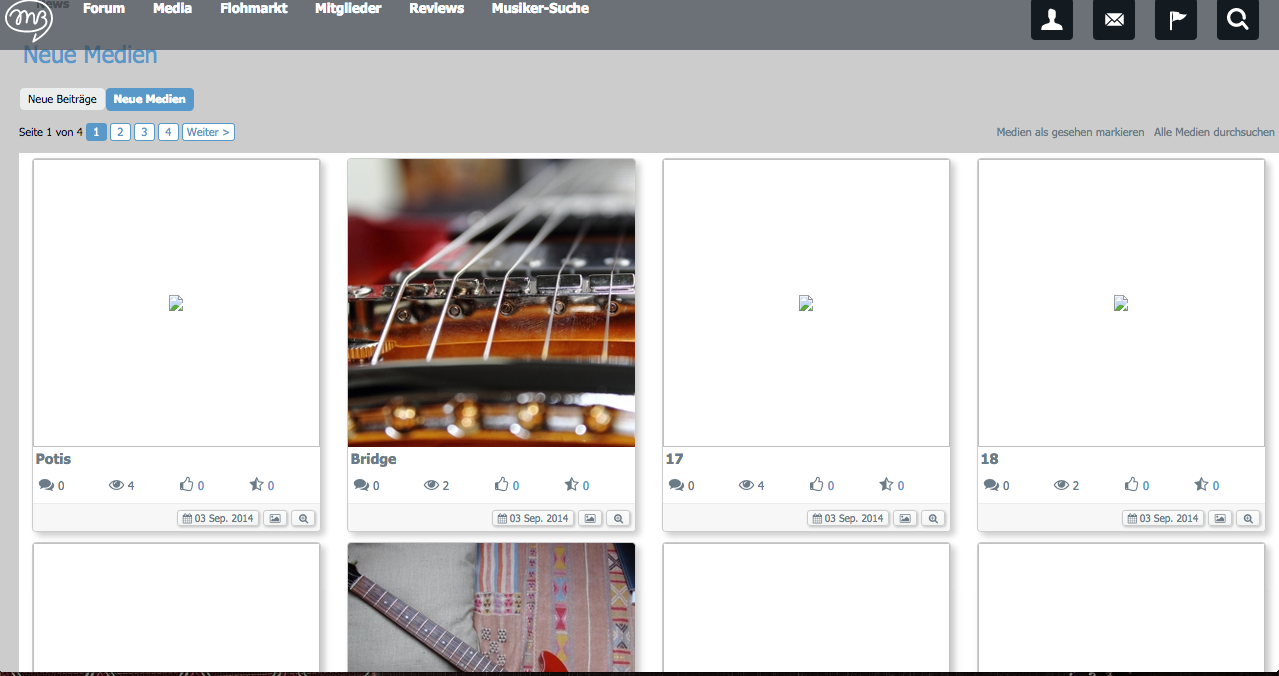Open the user account icon in header
Screen dimensions: 1279x676
coord(1052,20)
